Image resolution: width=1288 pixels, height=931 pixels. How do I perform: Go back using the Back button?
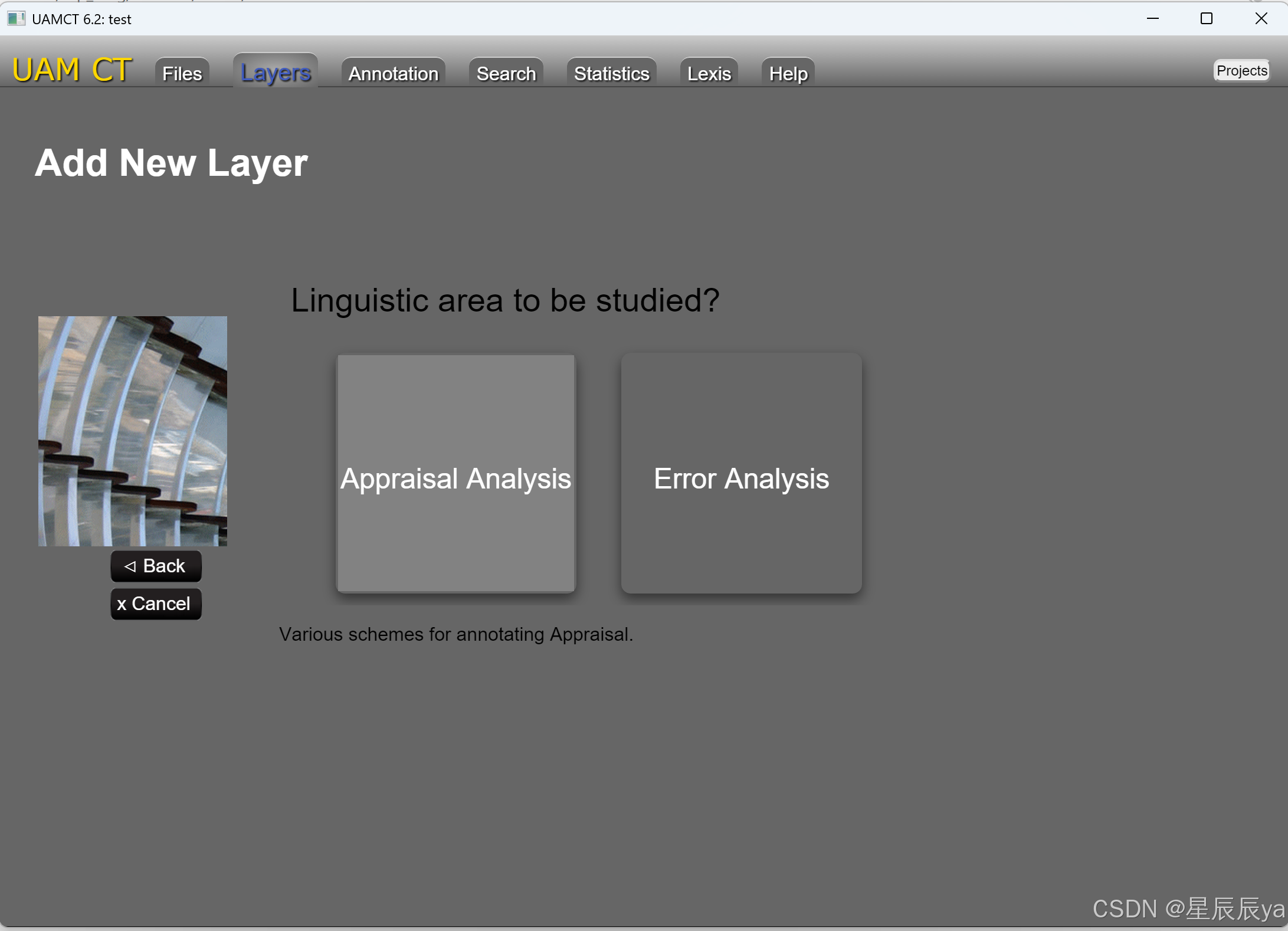(155, 566)
